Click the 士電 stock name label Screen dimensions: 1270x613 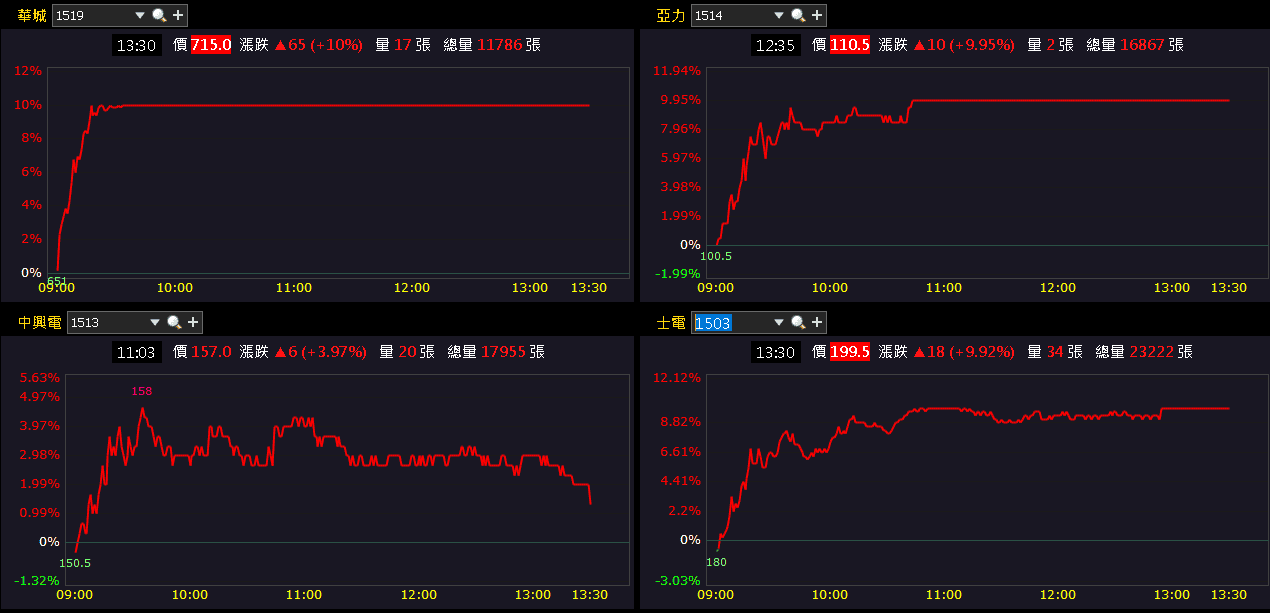point(671,322)
